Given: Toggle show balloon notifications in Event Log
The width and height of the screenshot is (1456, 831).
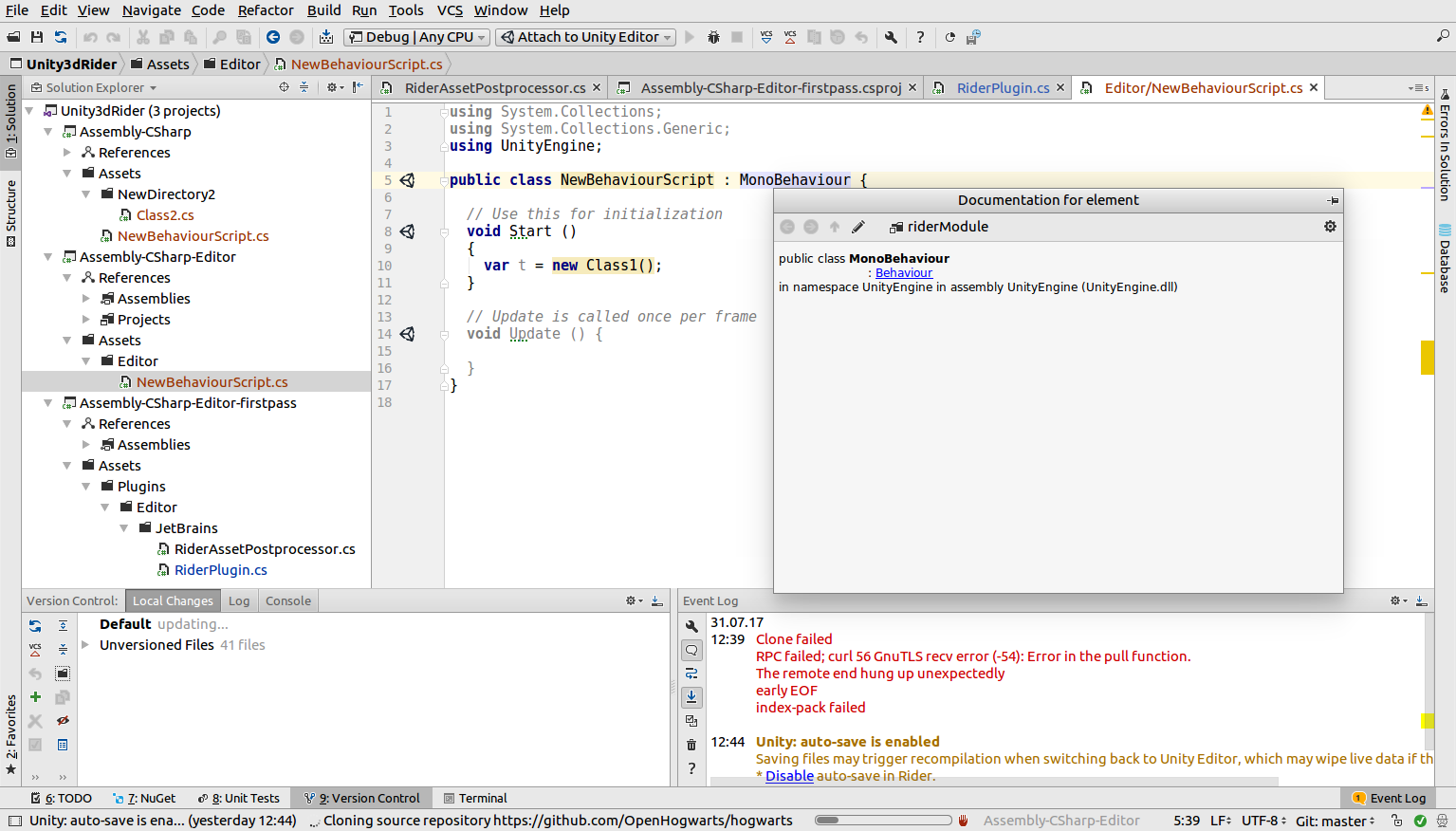Looking at the screenshot, I should click(x=691, y=650).
